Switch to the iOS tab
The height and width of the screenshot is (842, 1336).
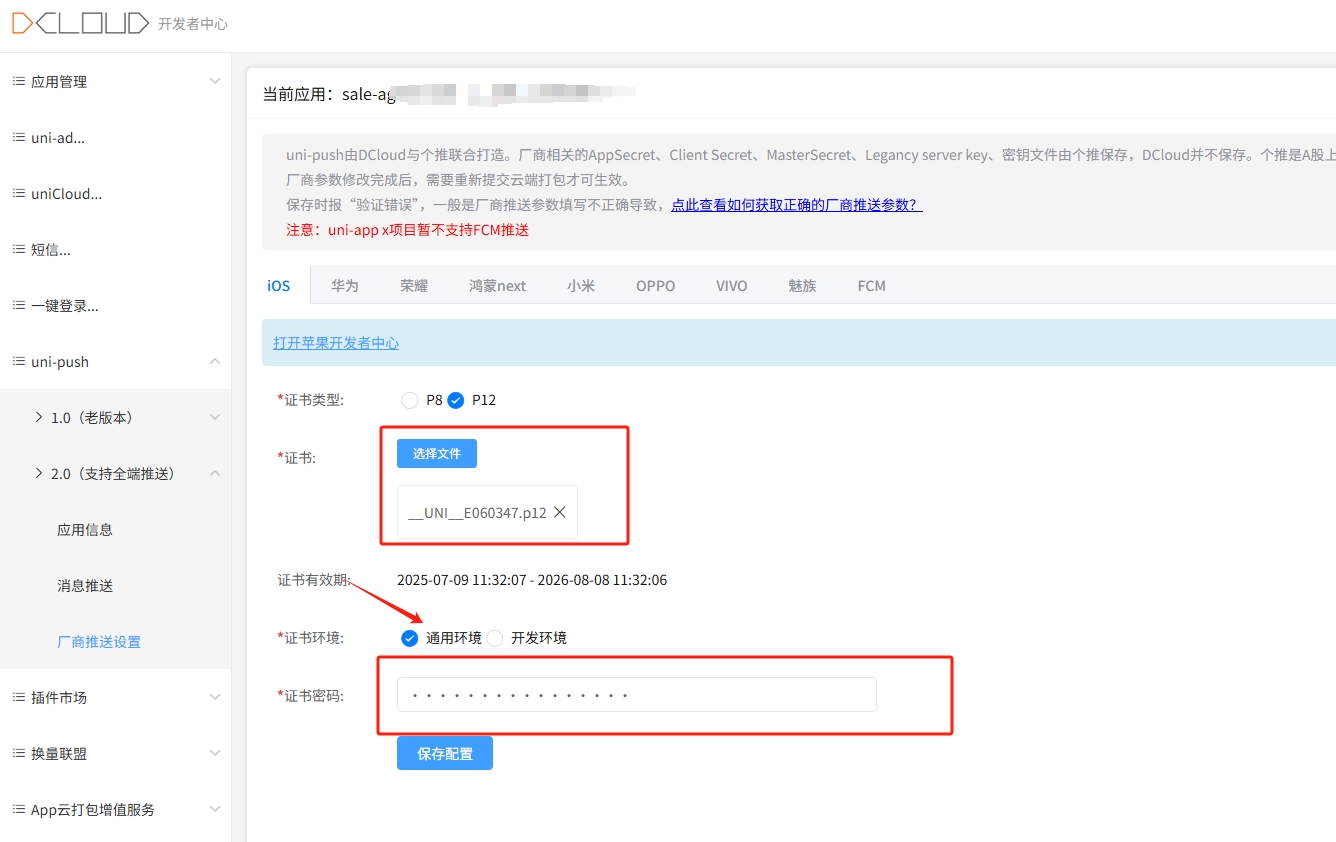point(278,285)
